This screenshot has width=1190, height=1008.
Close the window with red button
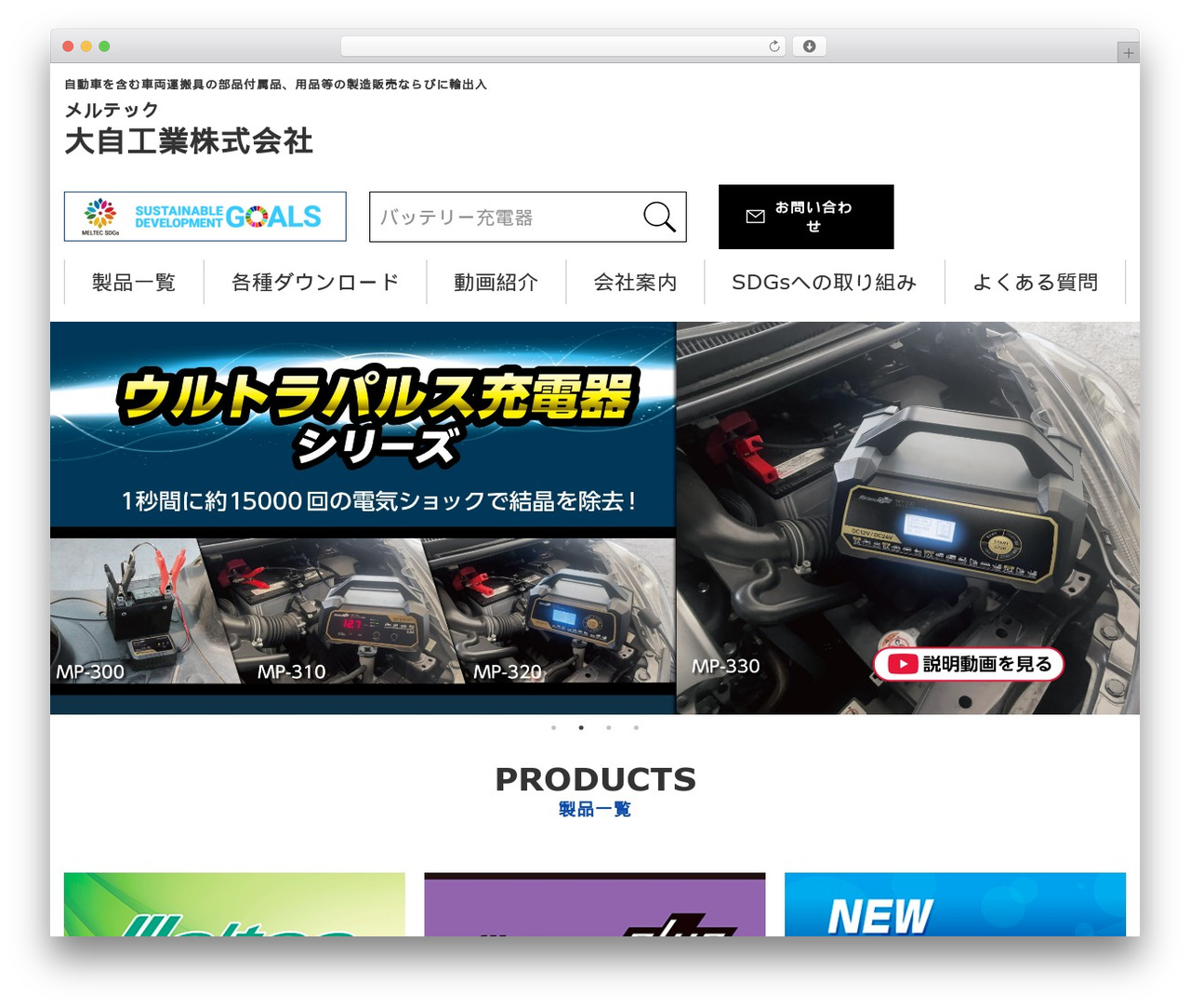(x=68, y=46)
